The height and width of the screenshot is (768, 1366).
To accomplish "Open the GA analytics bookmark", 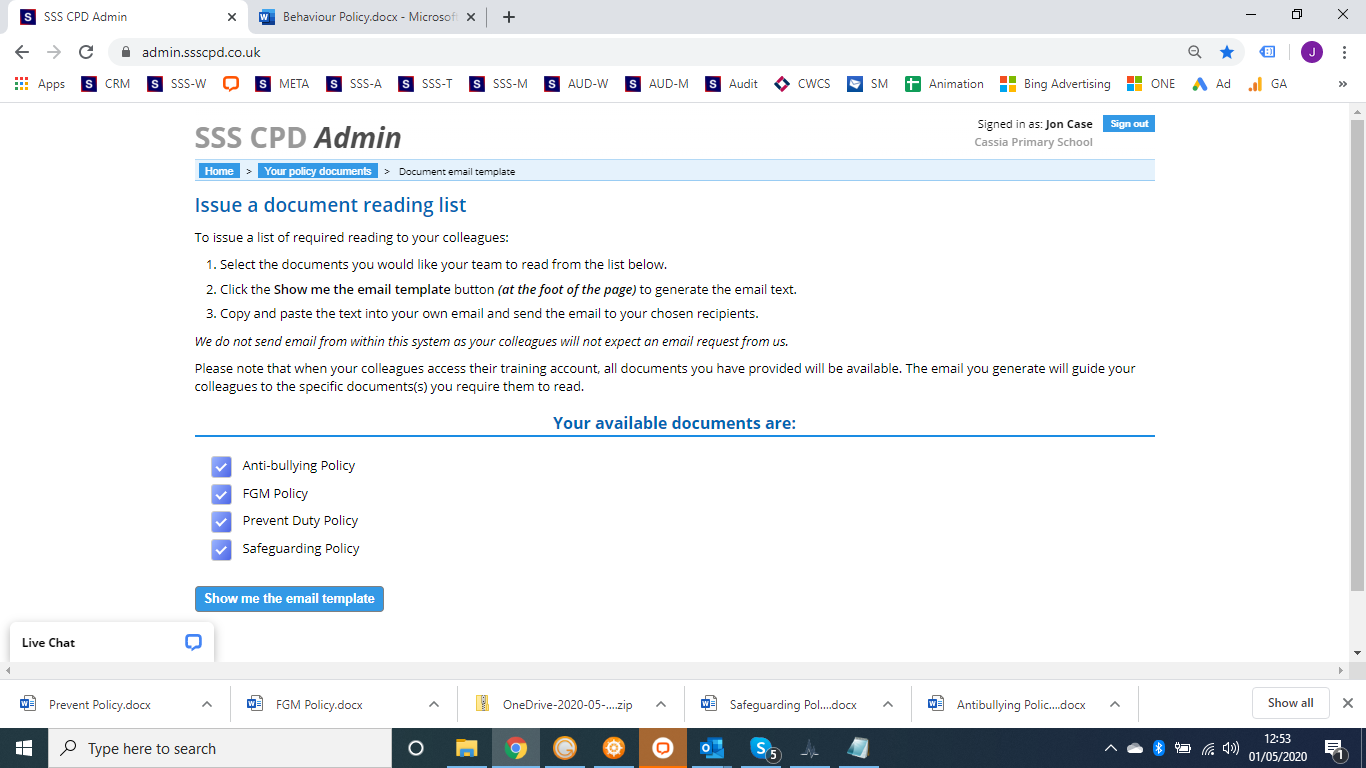I will pos(1267,84).
